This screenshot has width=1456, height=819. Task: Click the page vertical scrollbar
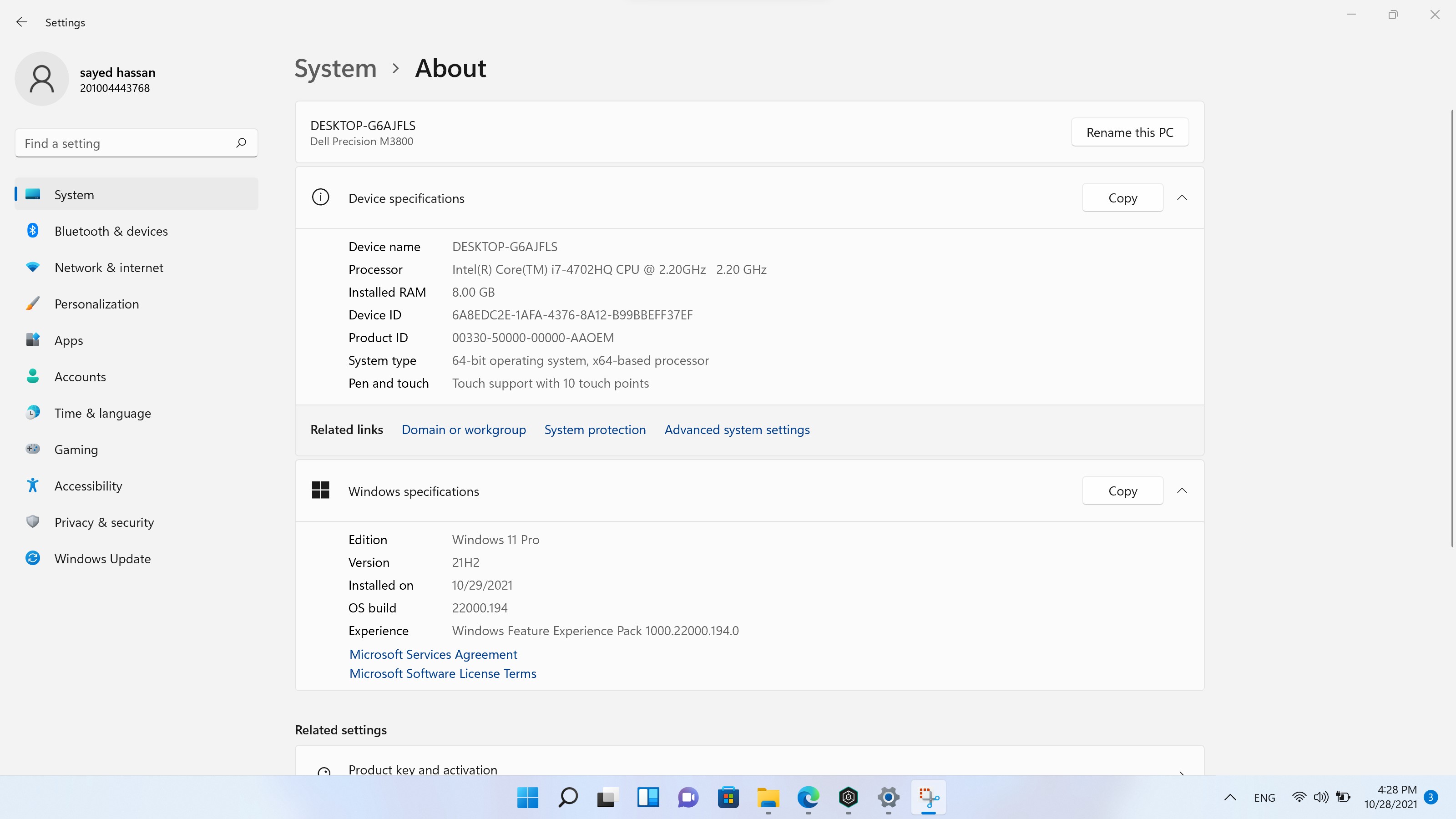[1451, 328]
